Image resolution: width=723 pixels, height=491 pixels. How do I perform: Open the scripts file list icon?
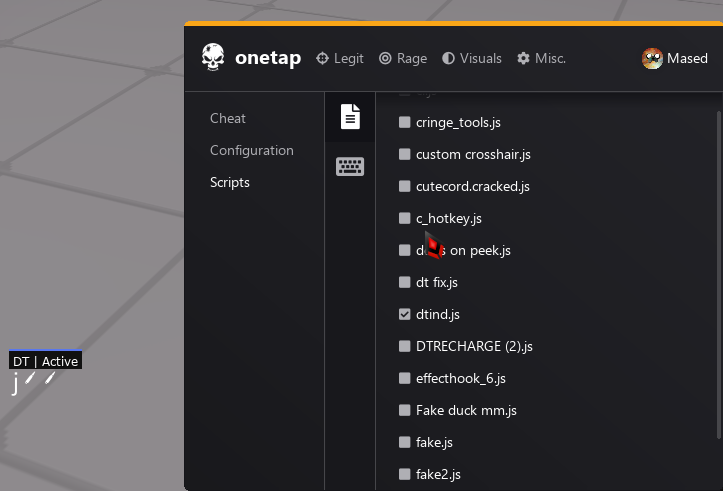click(350, 117)
